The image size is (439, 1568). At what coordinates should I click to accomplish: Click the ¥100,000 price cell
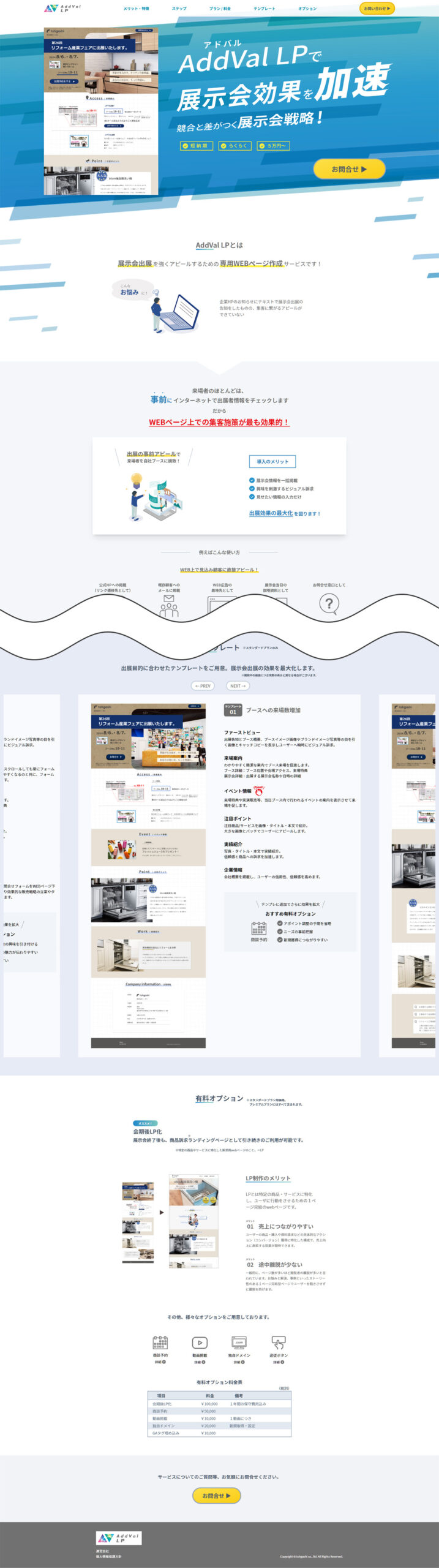209,1404
